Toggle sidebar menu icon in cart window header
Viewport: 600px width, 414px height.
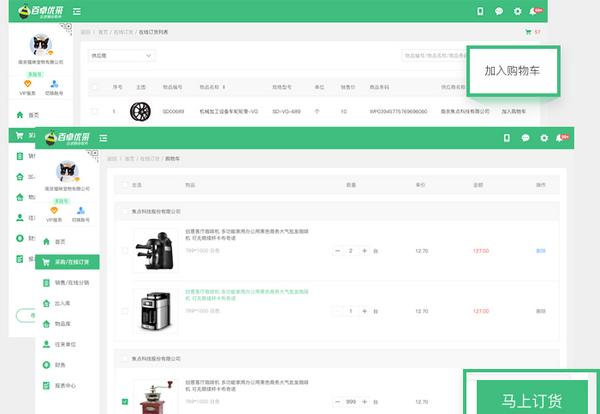point(103,138)
